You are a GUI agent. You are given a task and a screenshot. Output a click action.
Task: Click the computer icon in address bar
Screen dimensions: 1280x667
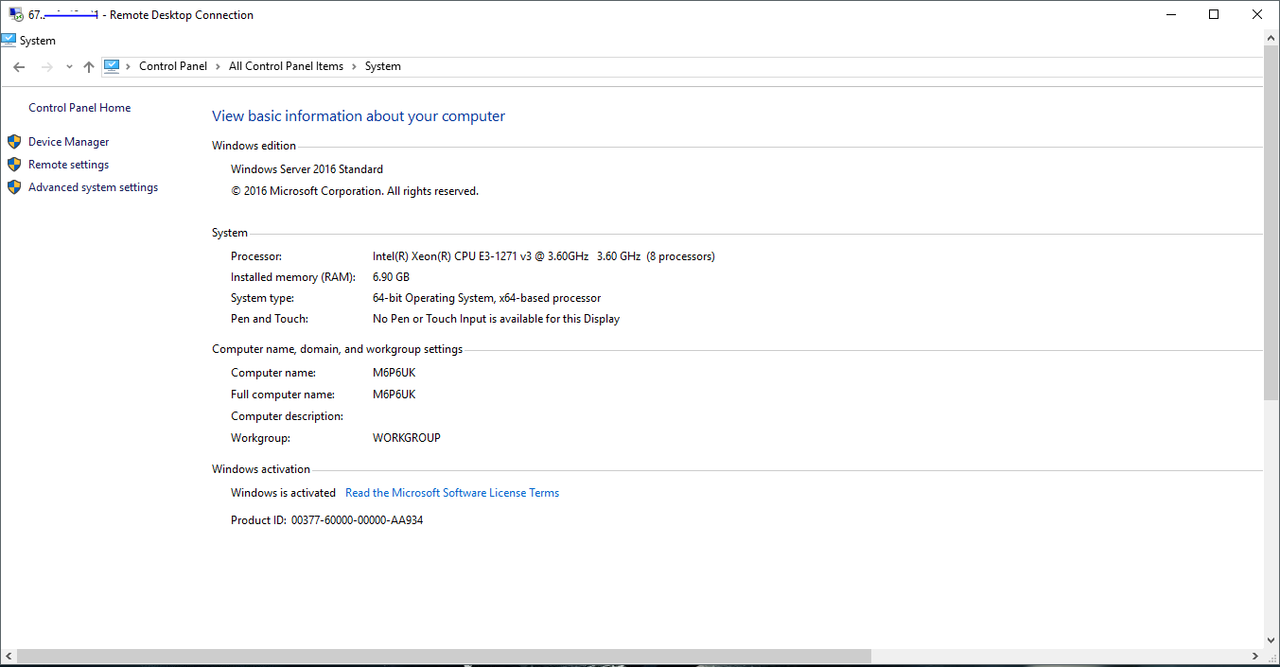point(111,66)
